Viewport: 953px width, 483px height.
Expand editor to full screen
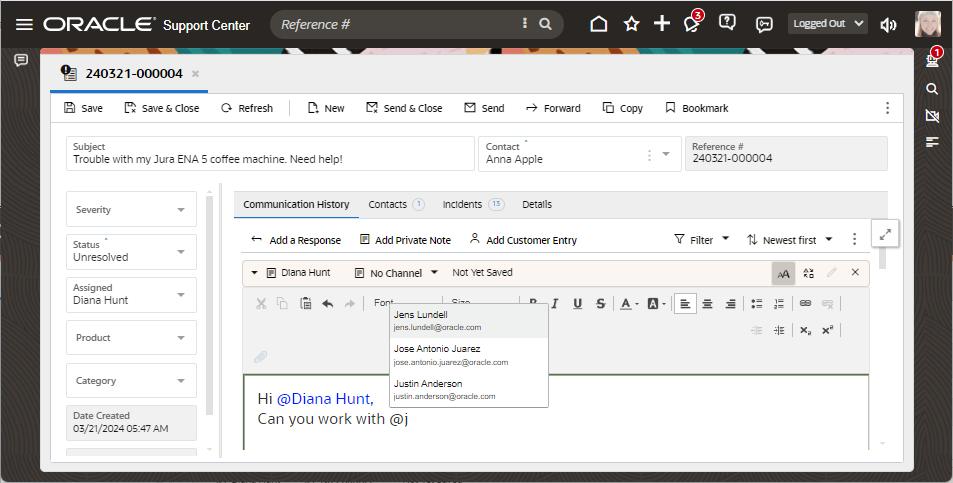coord(885,234)
